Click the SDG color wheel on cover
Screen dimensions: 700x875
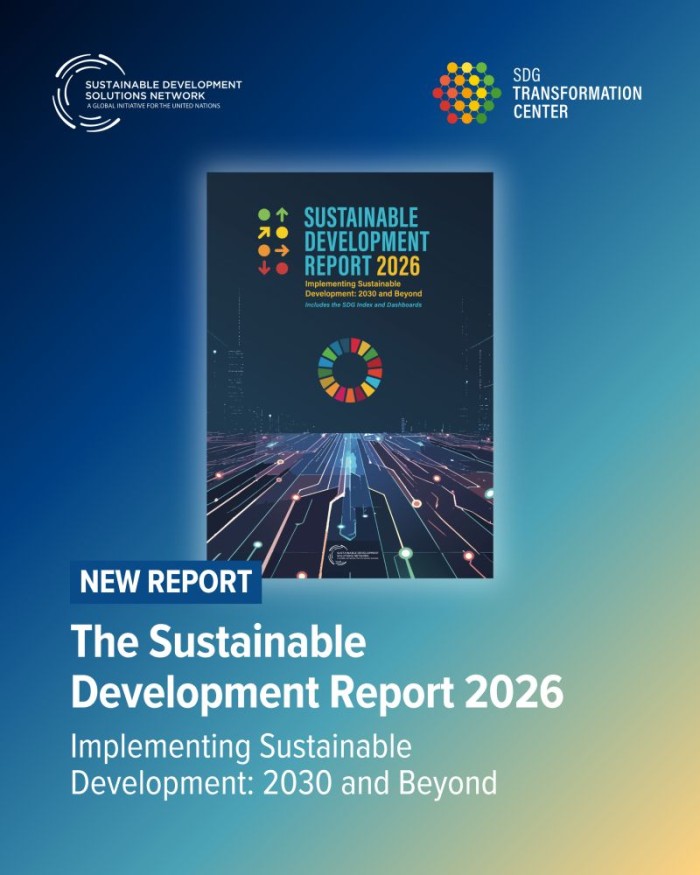(x=350, y=370)
